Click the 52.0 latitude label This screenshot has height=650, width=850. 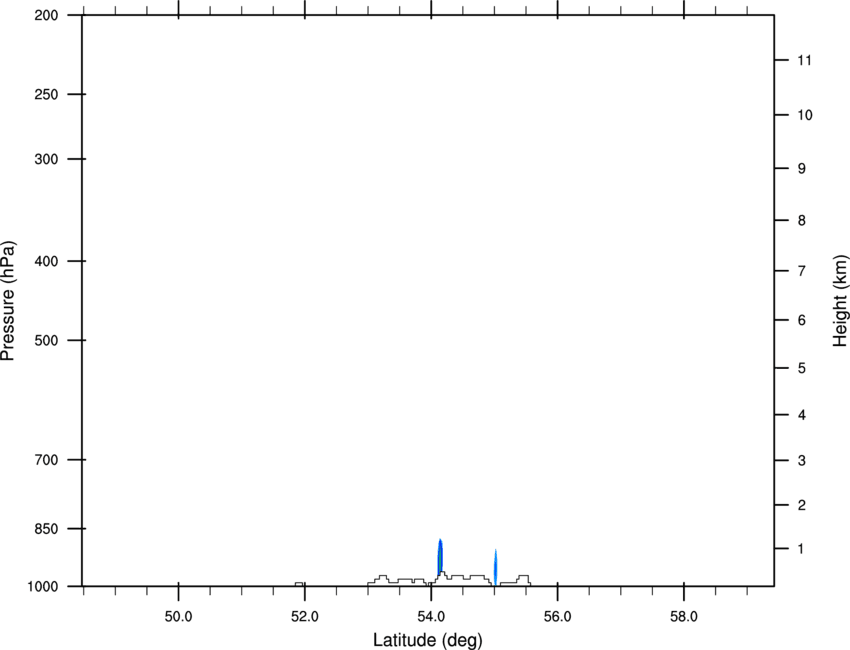click(305, 616)
